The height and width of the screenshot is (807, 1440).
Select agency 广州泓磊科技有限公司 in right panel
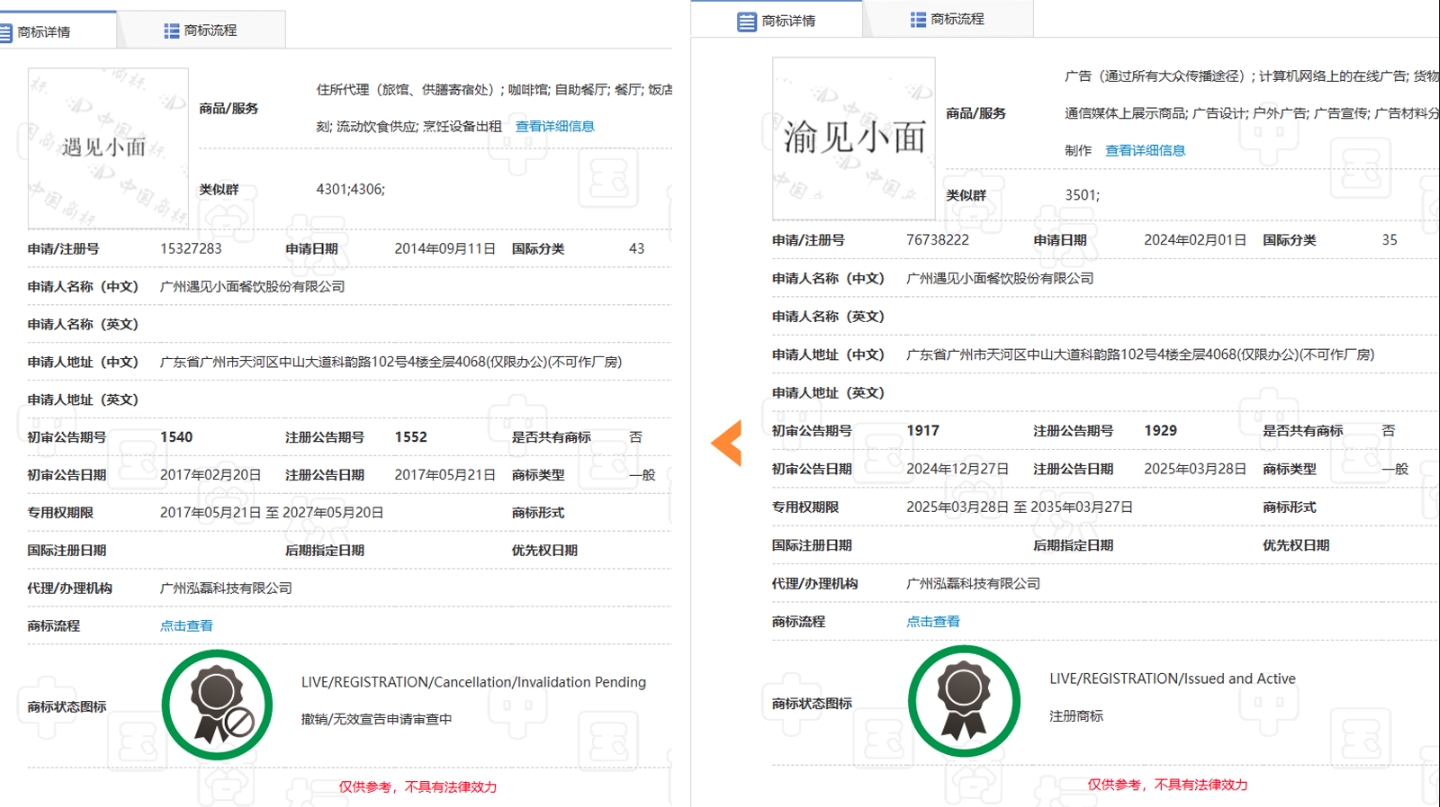pos(973,583)
